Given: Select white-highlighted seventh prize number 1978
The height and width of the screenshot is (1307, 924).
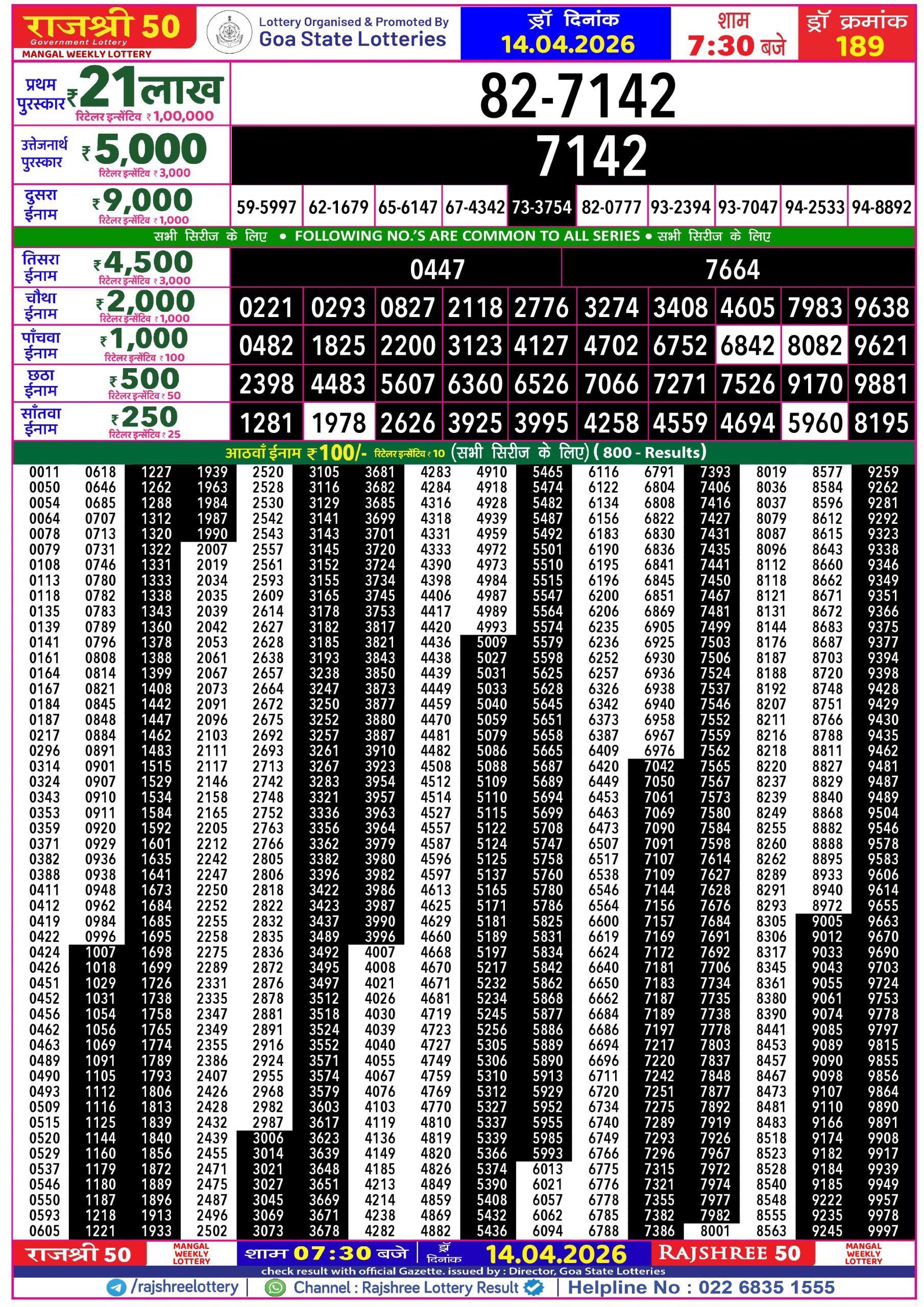Looking at the screenshot, I should pyautogui.click(x=339, y=423).
